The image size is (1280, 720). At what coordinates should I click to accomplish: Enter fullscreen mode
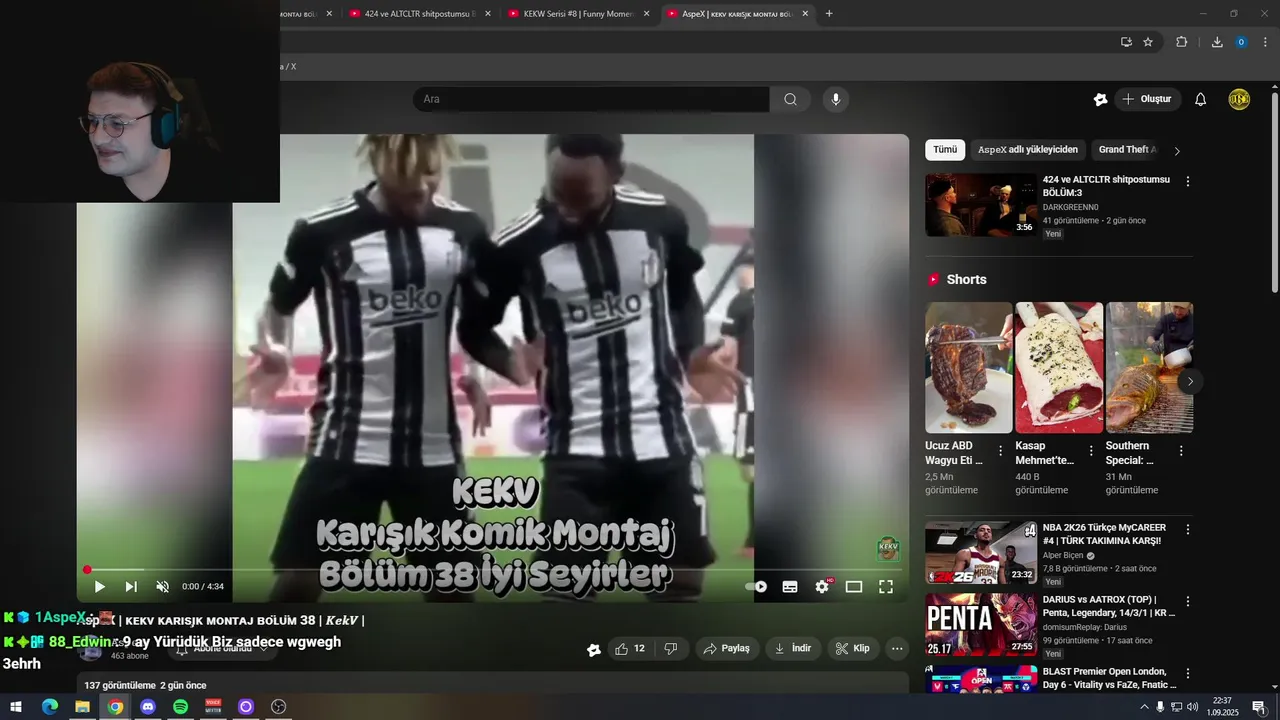(886, 587)
